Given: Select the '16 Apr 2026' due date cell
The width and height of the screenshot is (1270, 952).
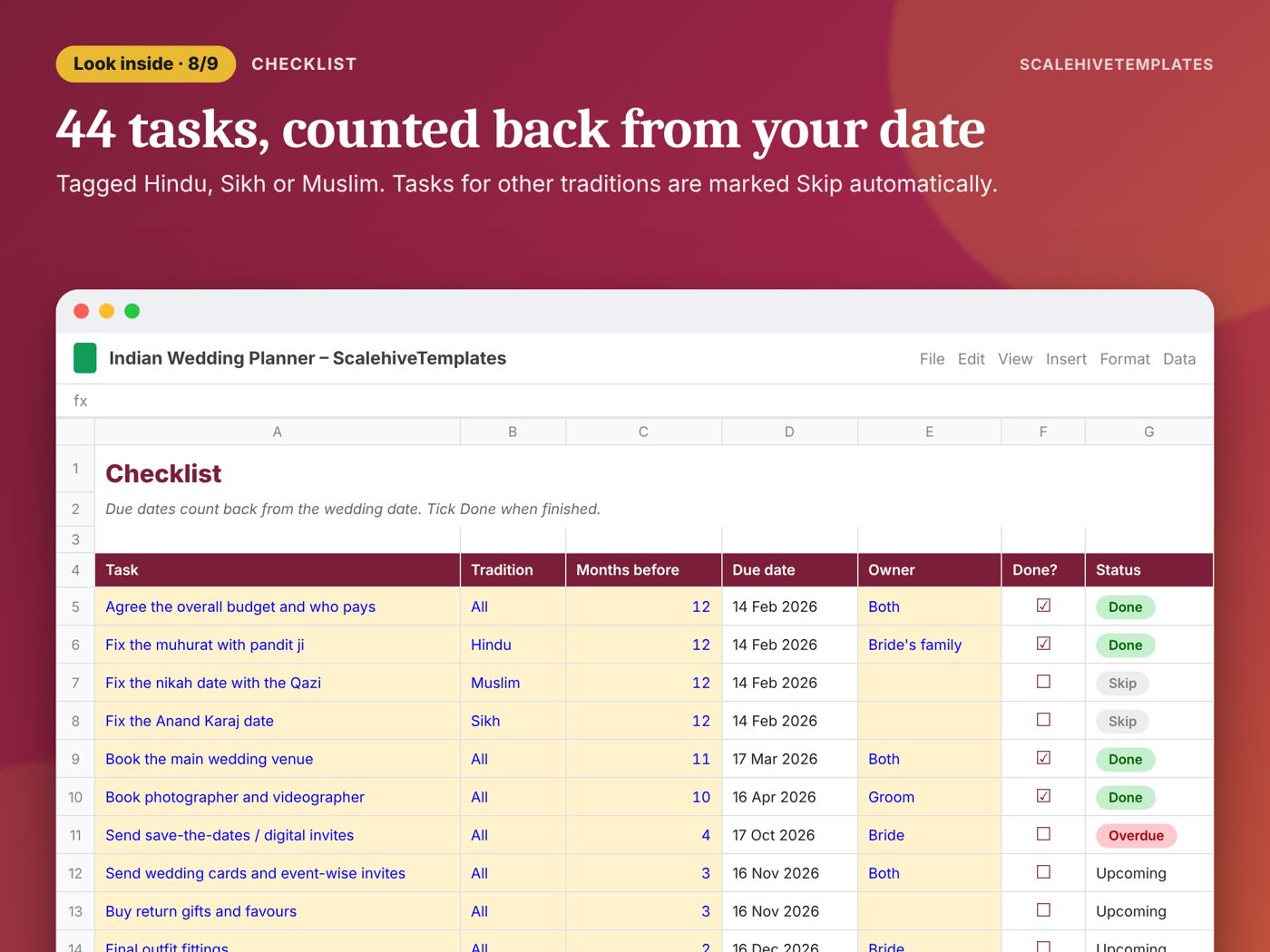Looking at the screenshot, I should coord(789,797).
